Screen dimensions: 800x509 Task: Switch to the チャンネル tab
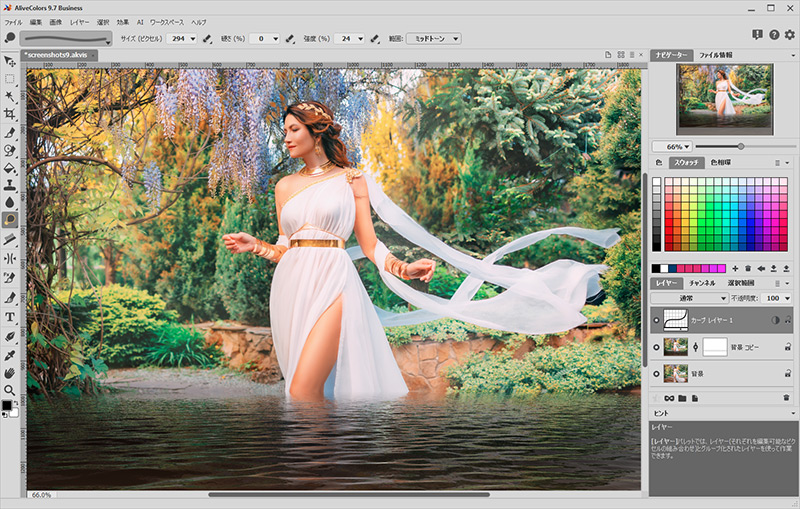[x=702, y=283]
